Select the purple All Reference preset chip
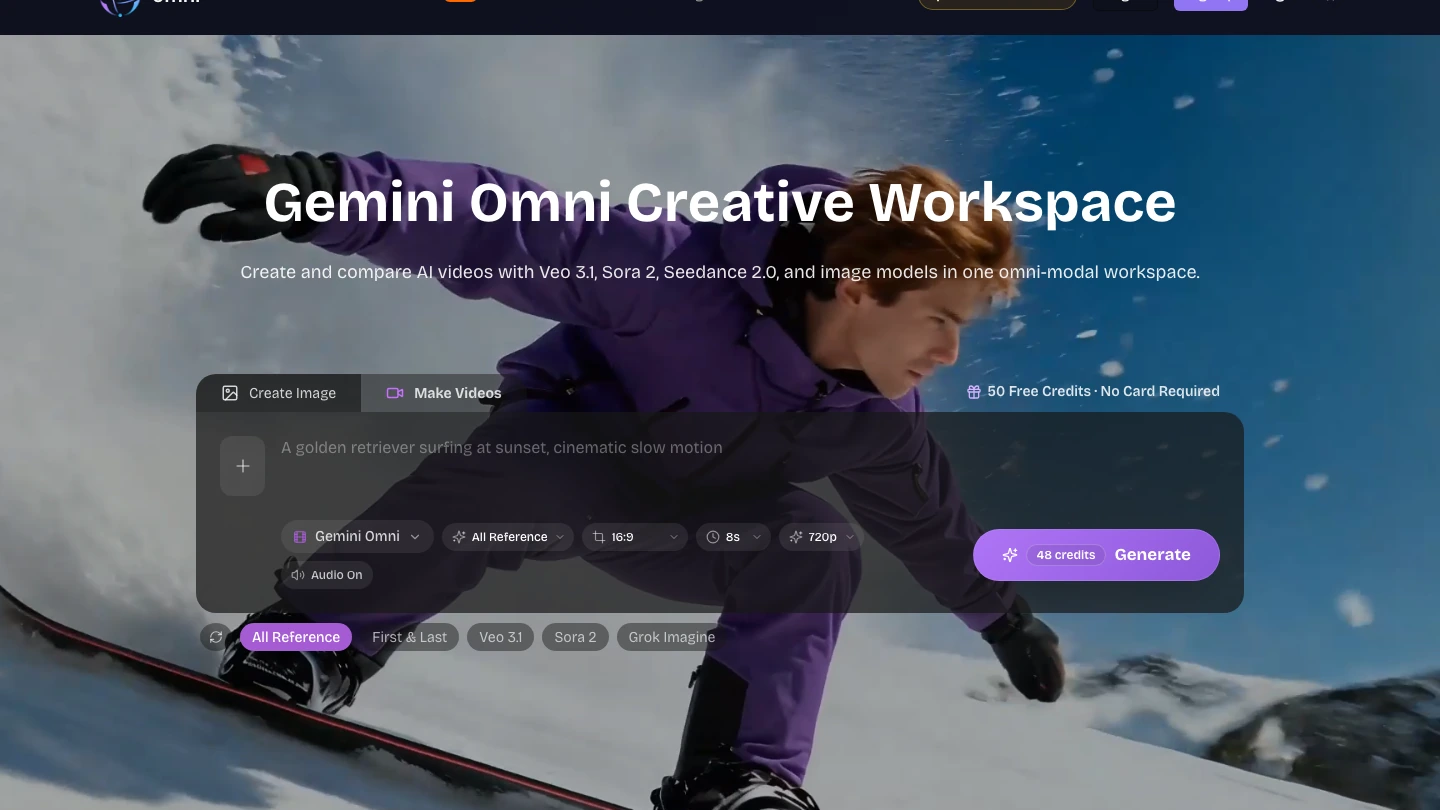The height and width of the screenshot is (810, 1440). (296, 637)
